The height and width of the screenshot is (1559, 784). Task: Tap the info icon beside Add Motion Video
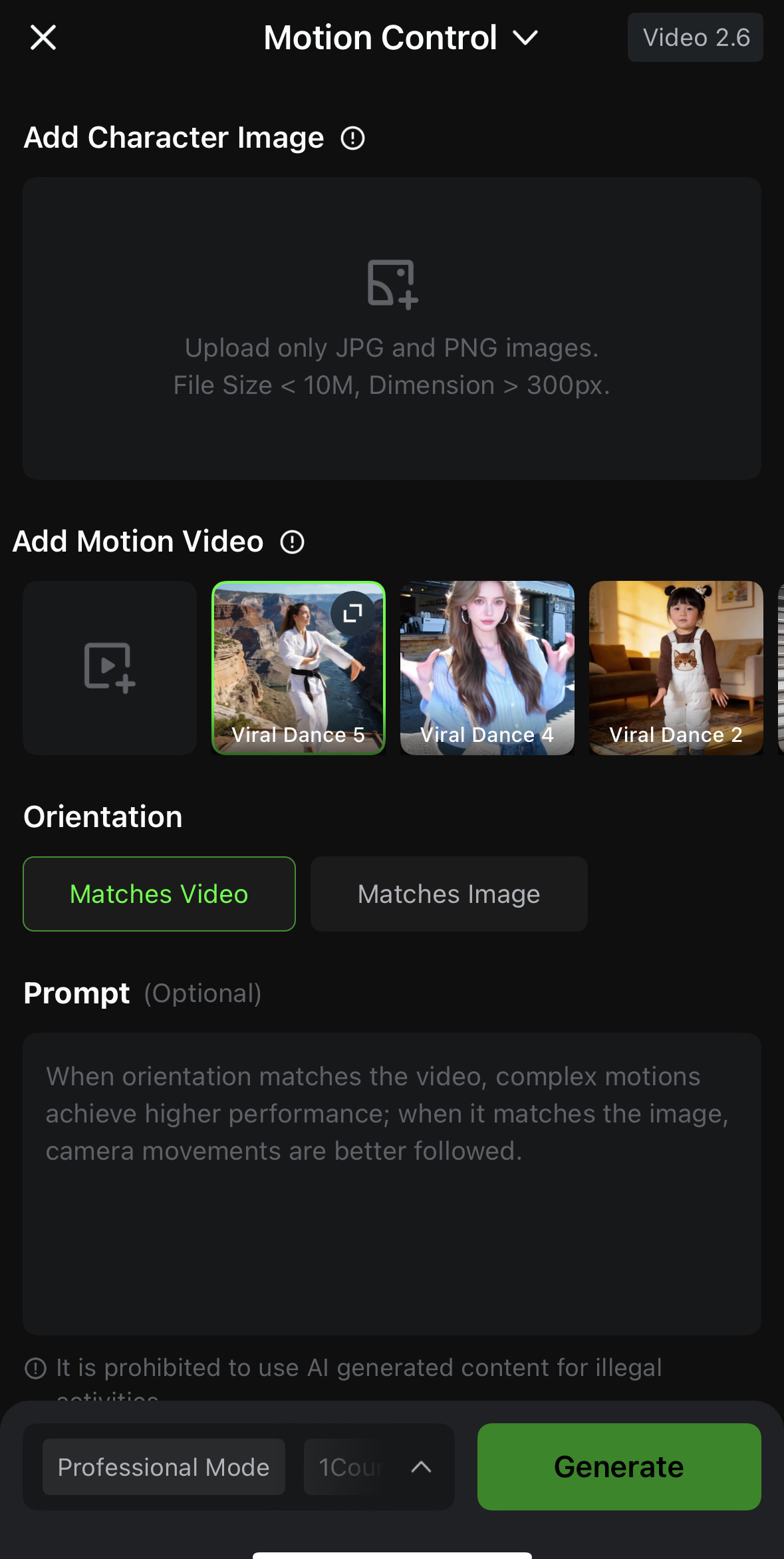[292, 542]
